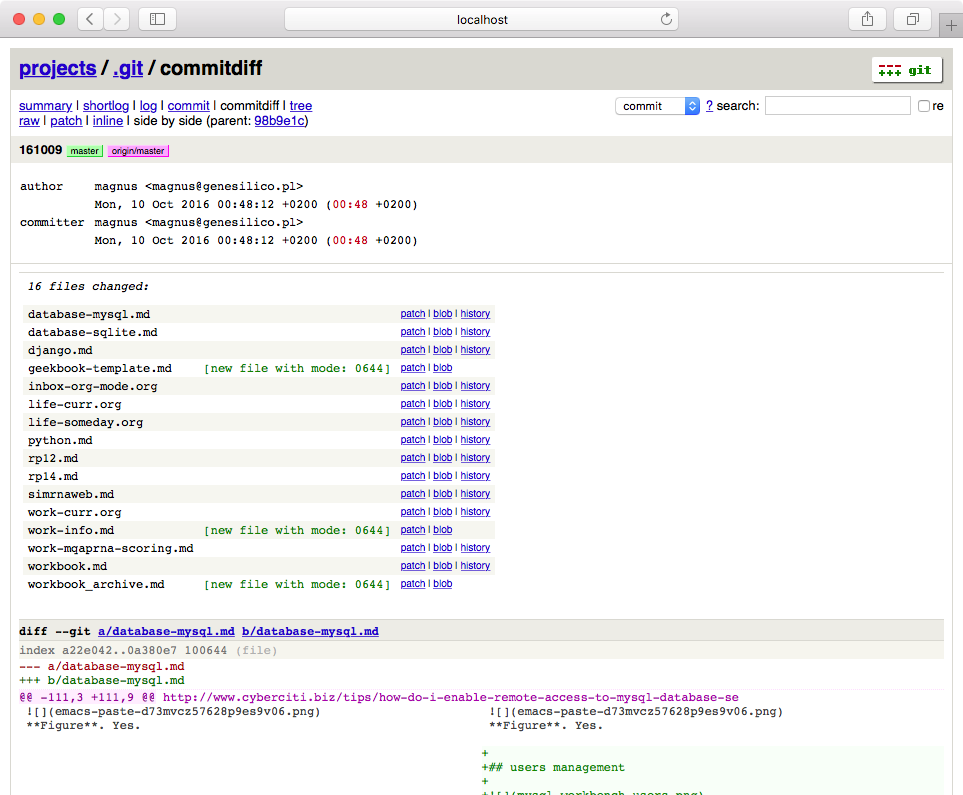The height and width of the screenshot is (795, 963).
Task: Open the projects breadcrumb link
Action: click(58, 68)
